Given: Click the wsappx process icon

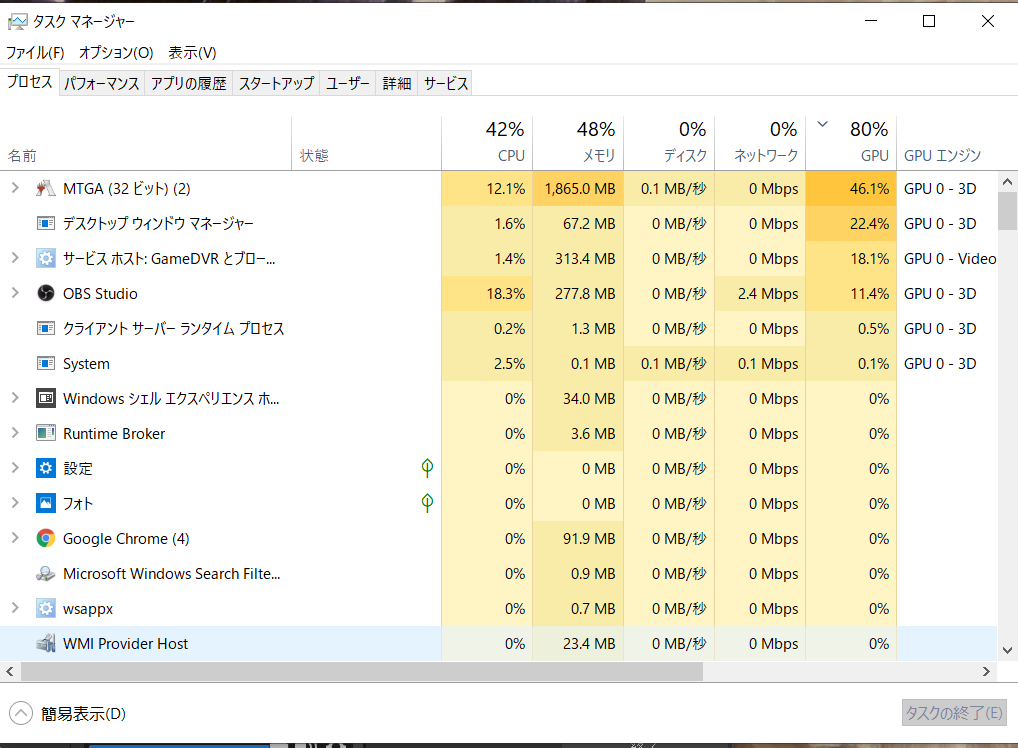Looking at the screenshot, I should point(45,609).
